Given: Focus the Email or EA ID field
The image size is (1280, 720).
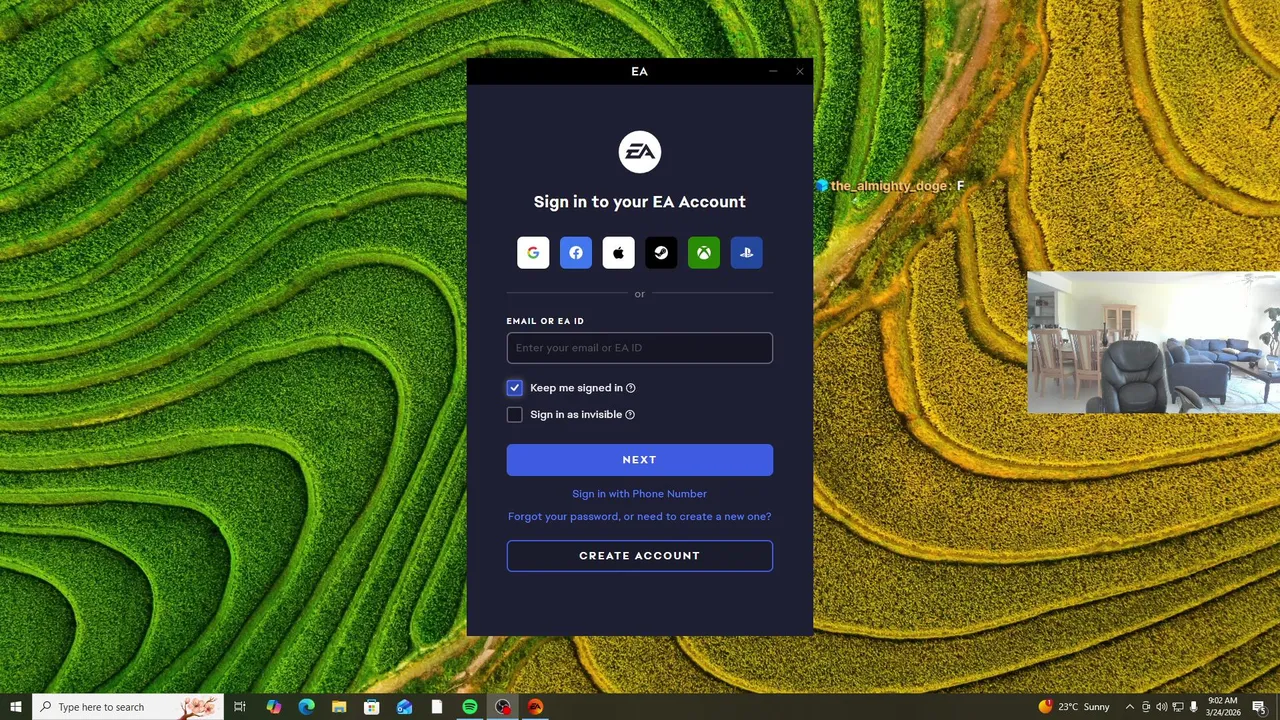Looking at the screenshot, I should [640, 348].
